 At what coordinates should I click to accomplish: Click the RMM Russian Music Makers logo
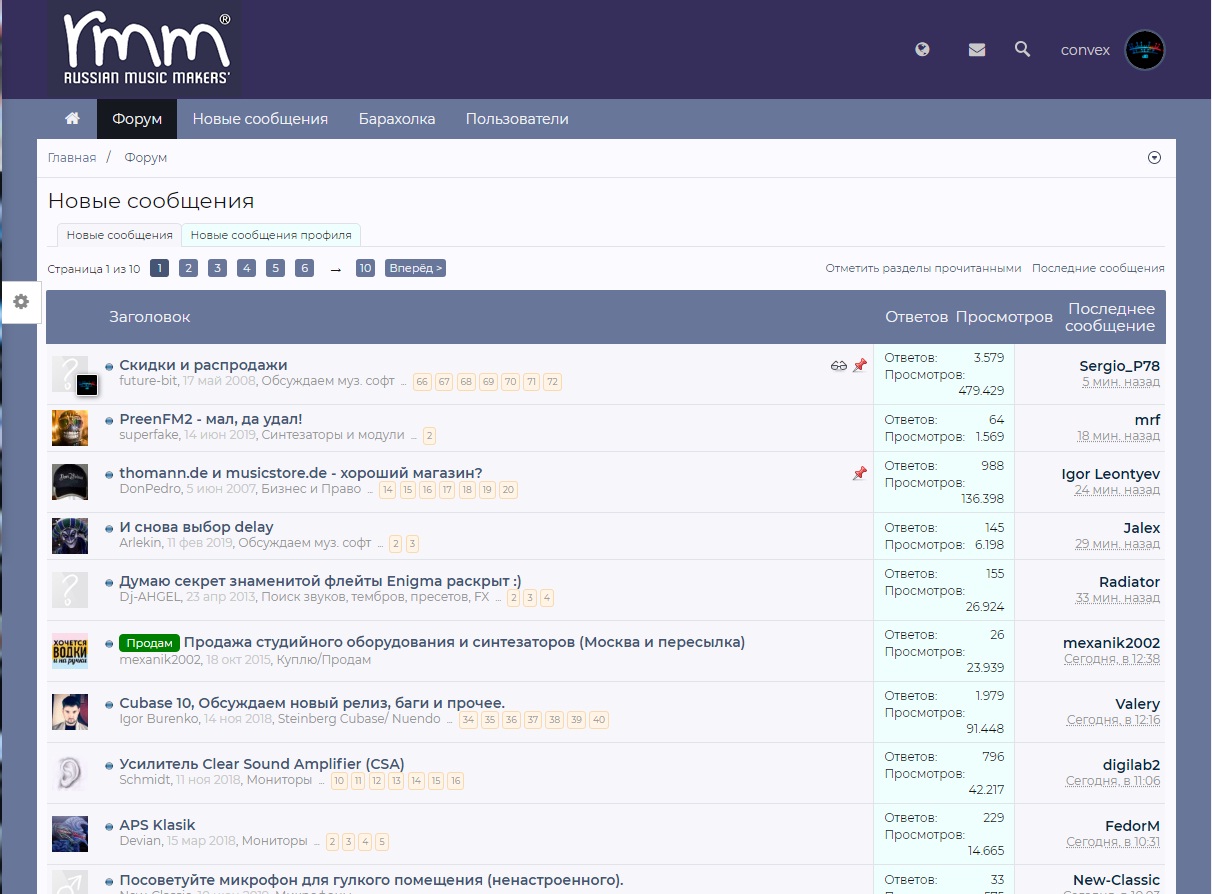coord(145,49)
